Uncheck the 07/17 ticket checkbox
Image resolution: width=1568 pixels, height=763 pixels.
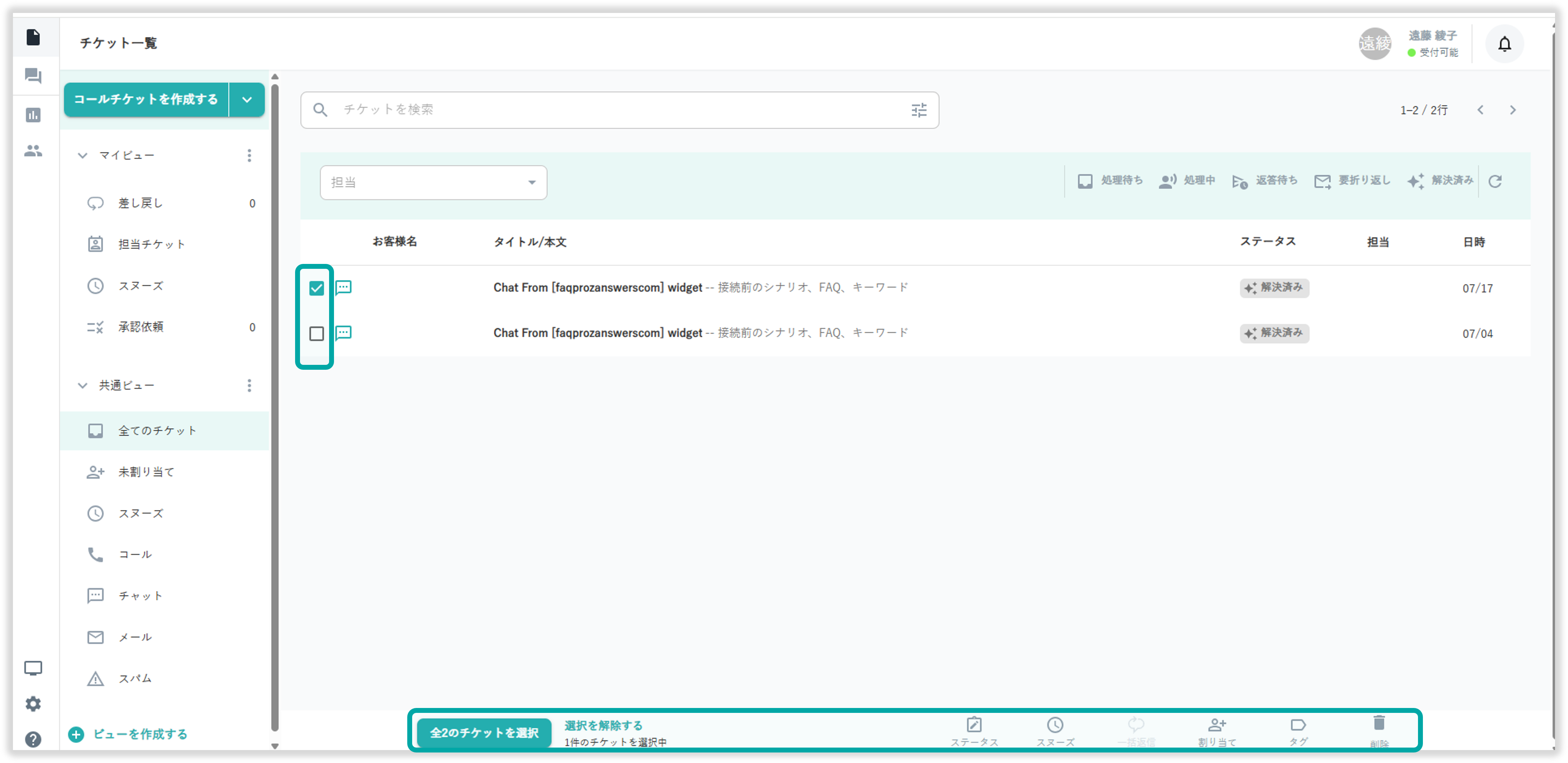(x=316, y=288)
